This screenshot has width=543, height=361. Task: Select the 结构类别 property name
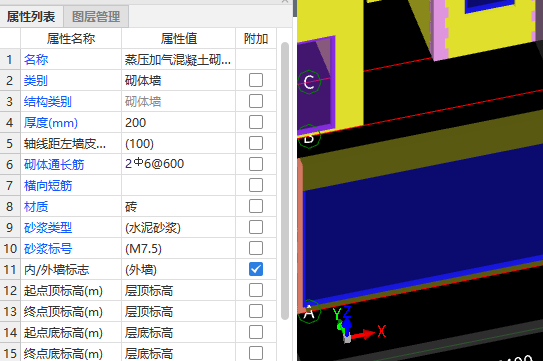coord(48,102)
